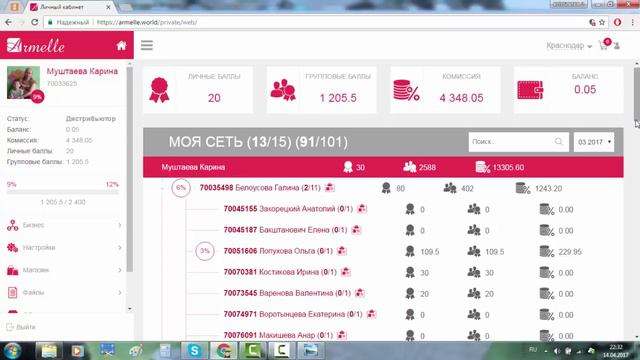Click the 9% to 12% progress bar
Screen dimensions: 640x360
click(x=62, y=192)
